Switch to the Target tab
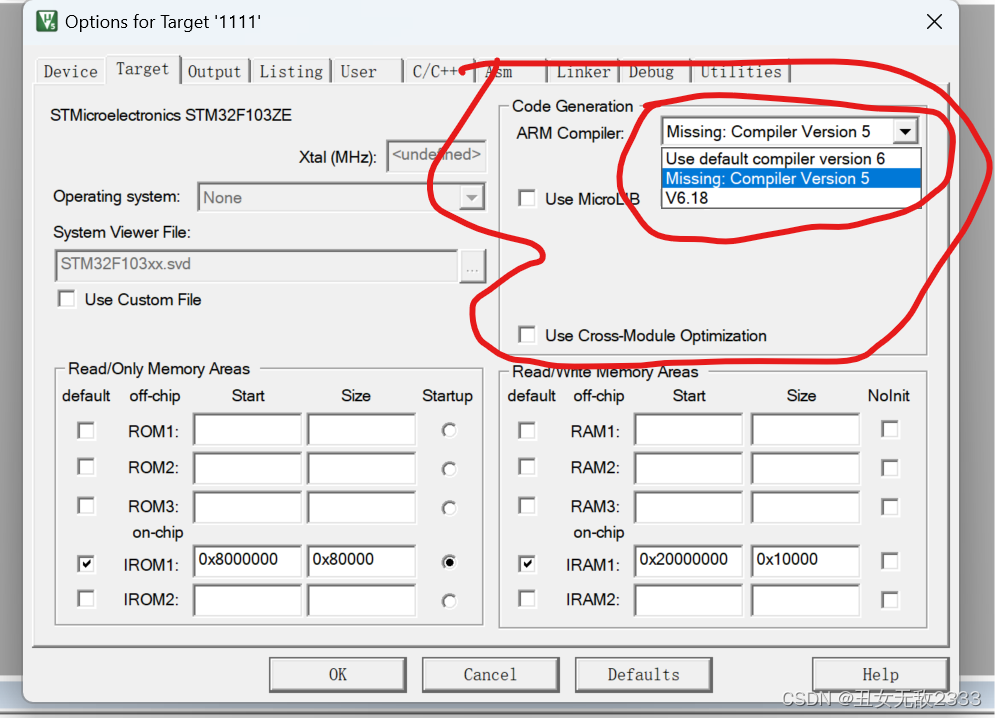The image size is (997, 718). (x=142, y=69)
